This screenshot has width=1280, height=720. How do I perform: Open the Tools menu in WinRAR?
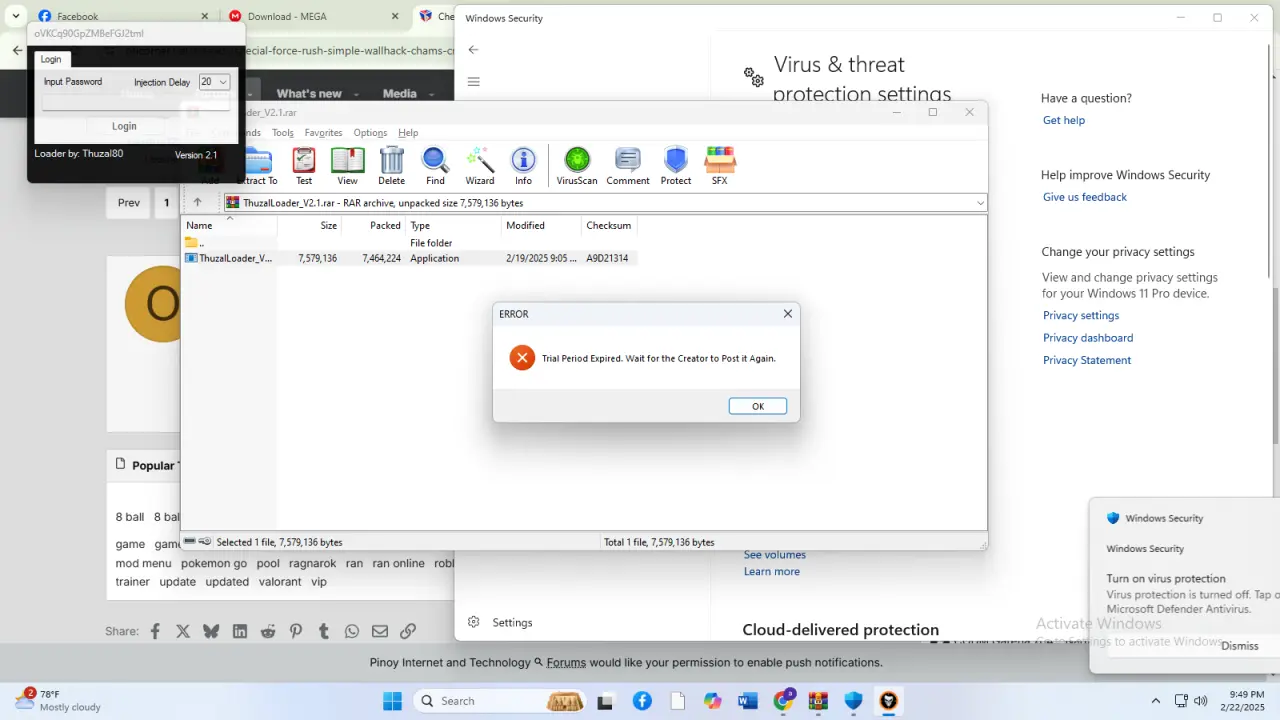[x=283, y=133]
